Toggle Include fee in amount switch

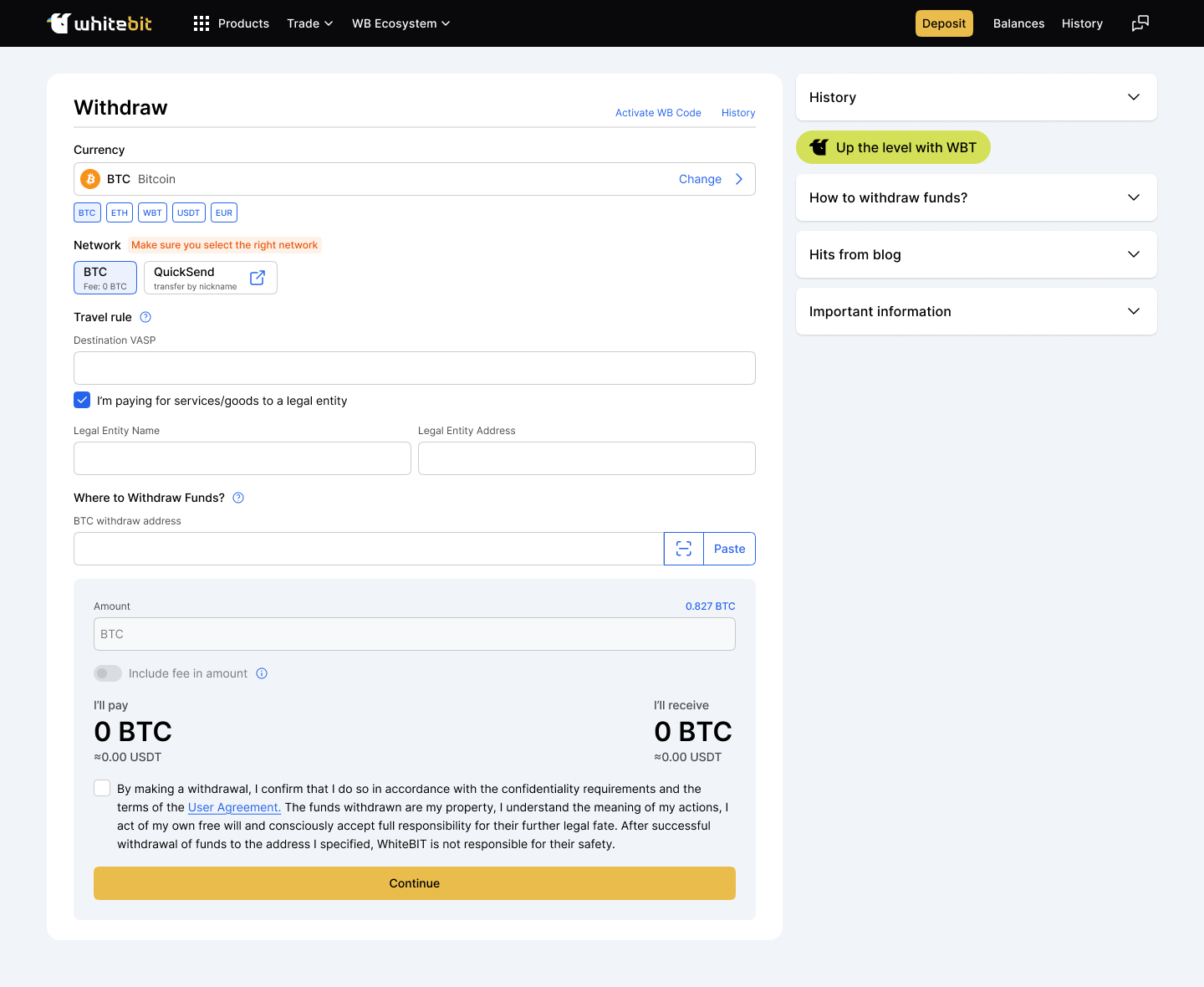click(108, 673)
